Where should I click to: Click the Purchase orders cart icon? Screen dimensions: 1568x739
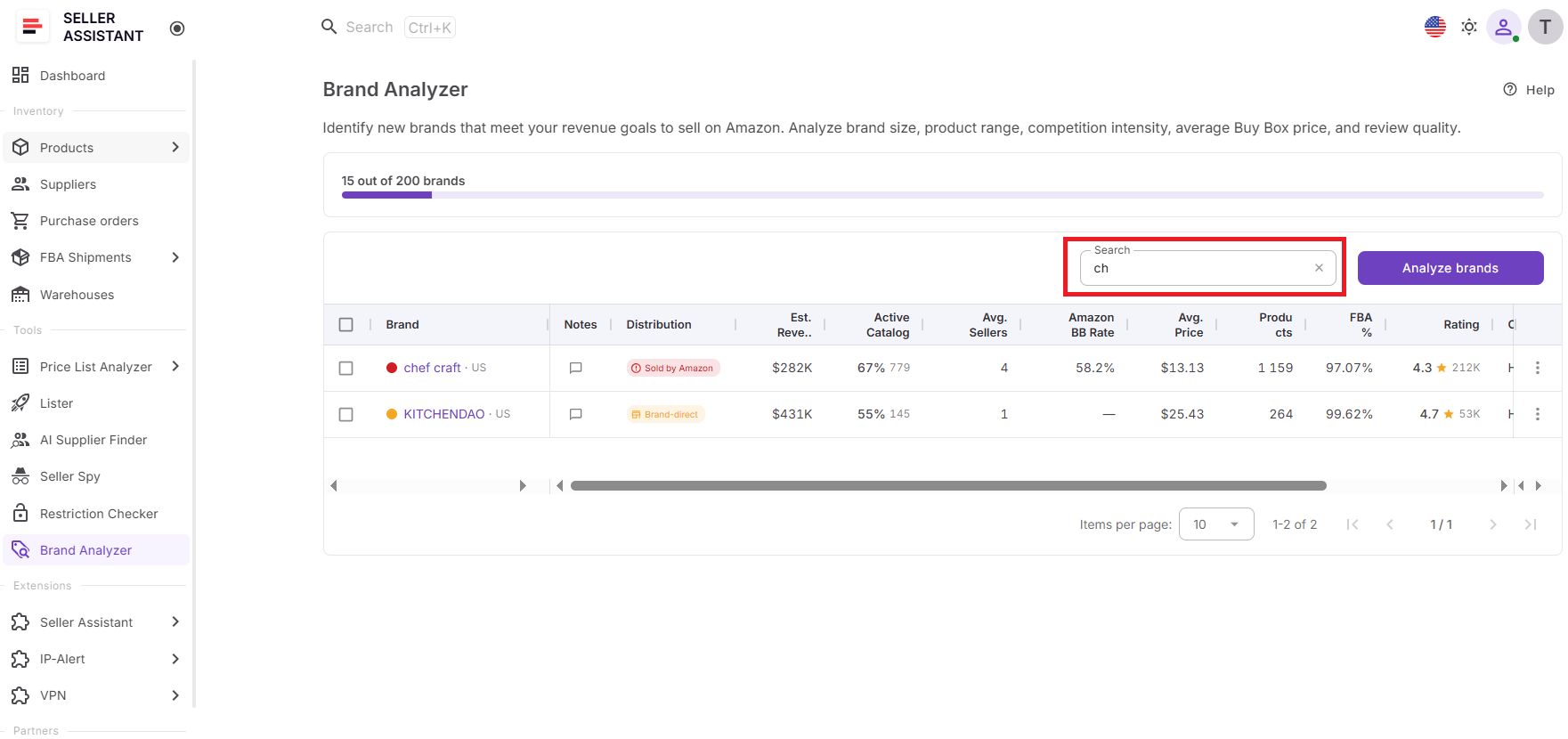[20, 221]
